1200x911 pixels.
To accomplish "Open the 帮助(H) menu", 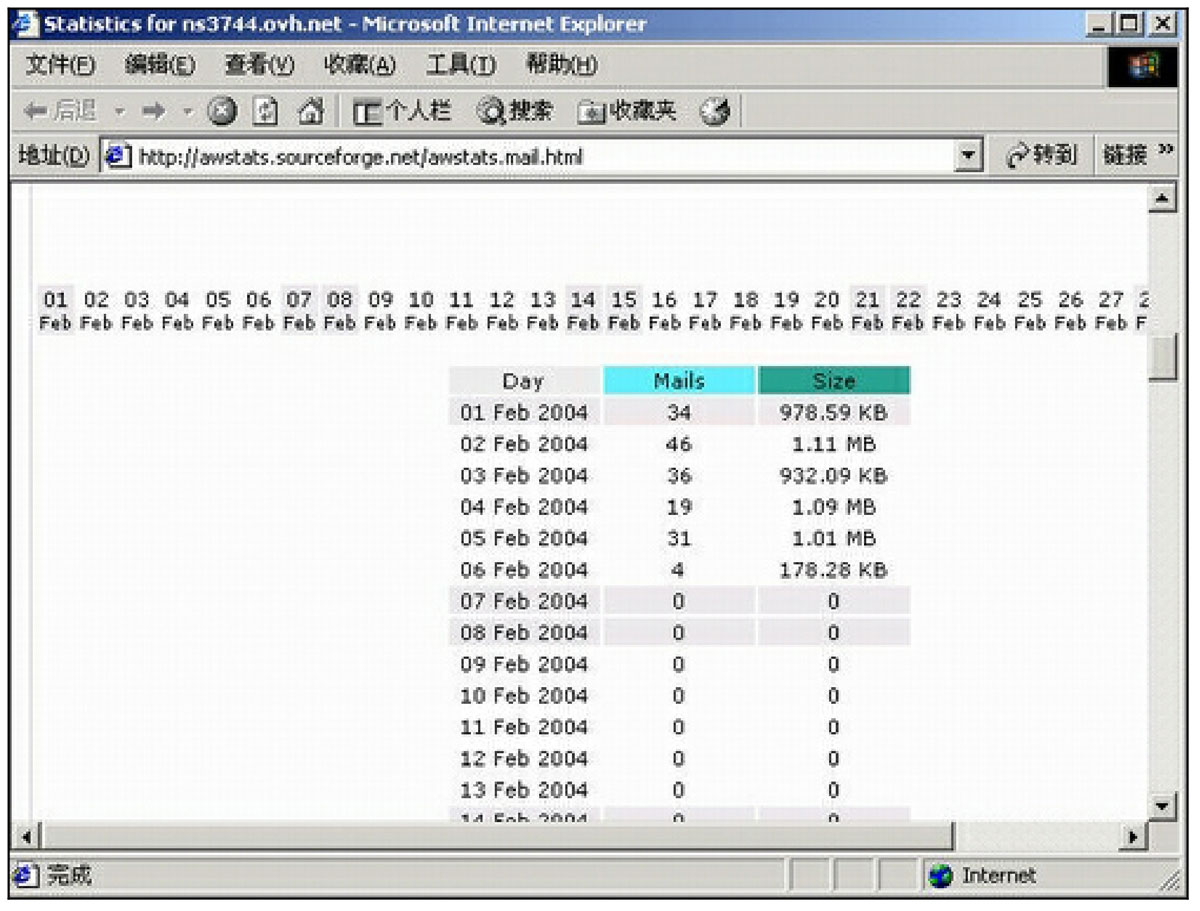I will 561,66.
